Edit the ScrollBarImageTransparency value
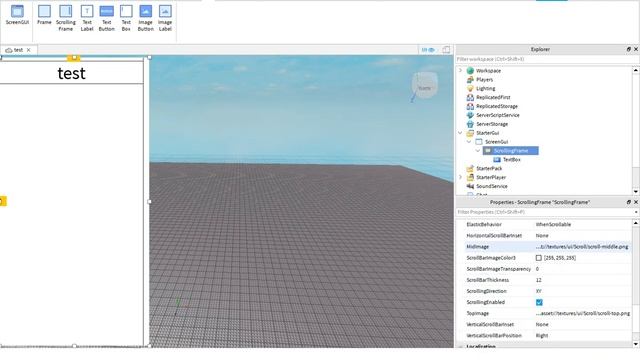 pos(583,269)
